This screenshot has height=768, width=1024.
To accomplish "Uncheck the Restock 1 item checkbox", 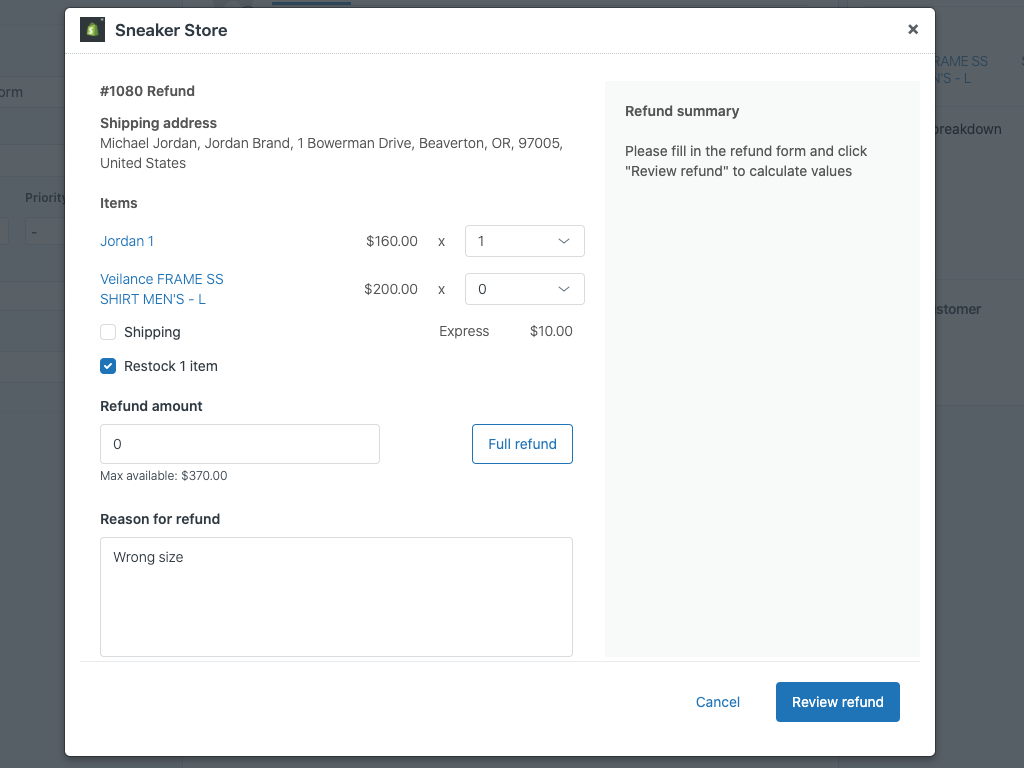I will [107, 366].
